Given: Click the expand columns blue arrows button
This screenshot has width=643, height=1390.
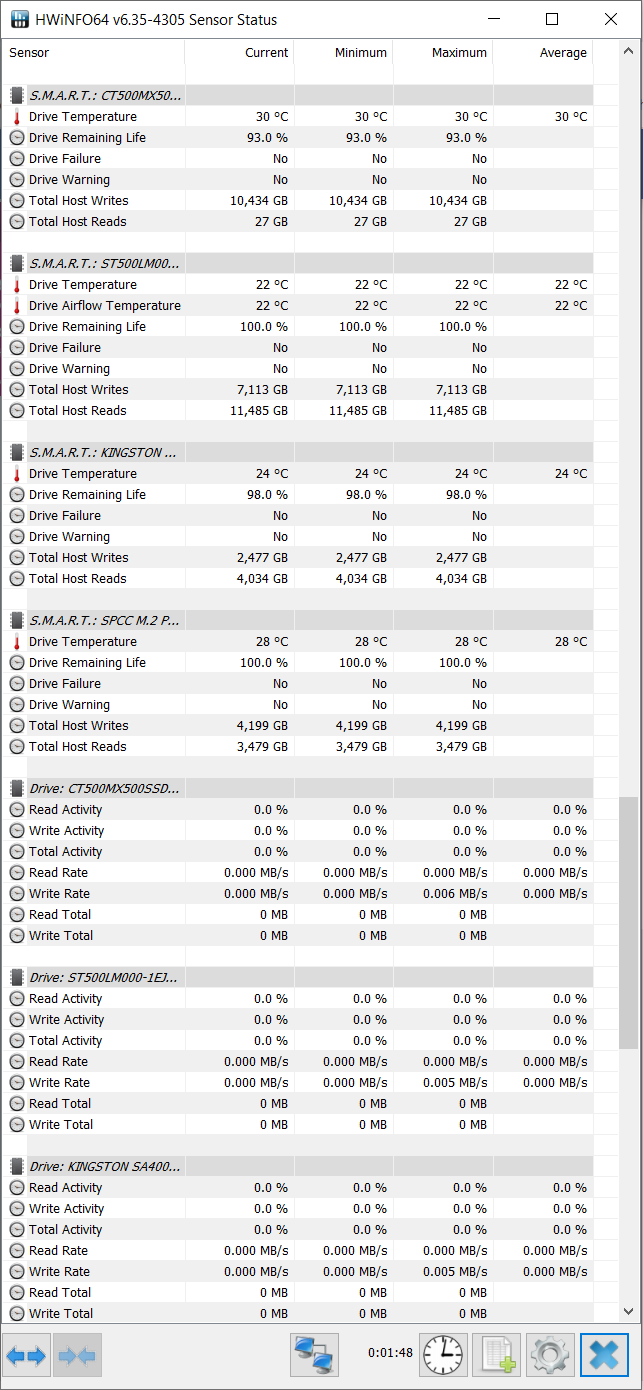Looking at the screenshot, I should click(x=27, y=1356).
